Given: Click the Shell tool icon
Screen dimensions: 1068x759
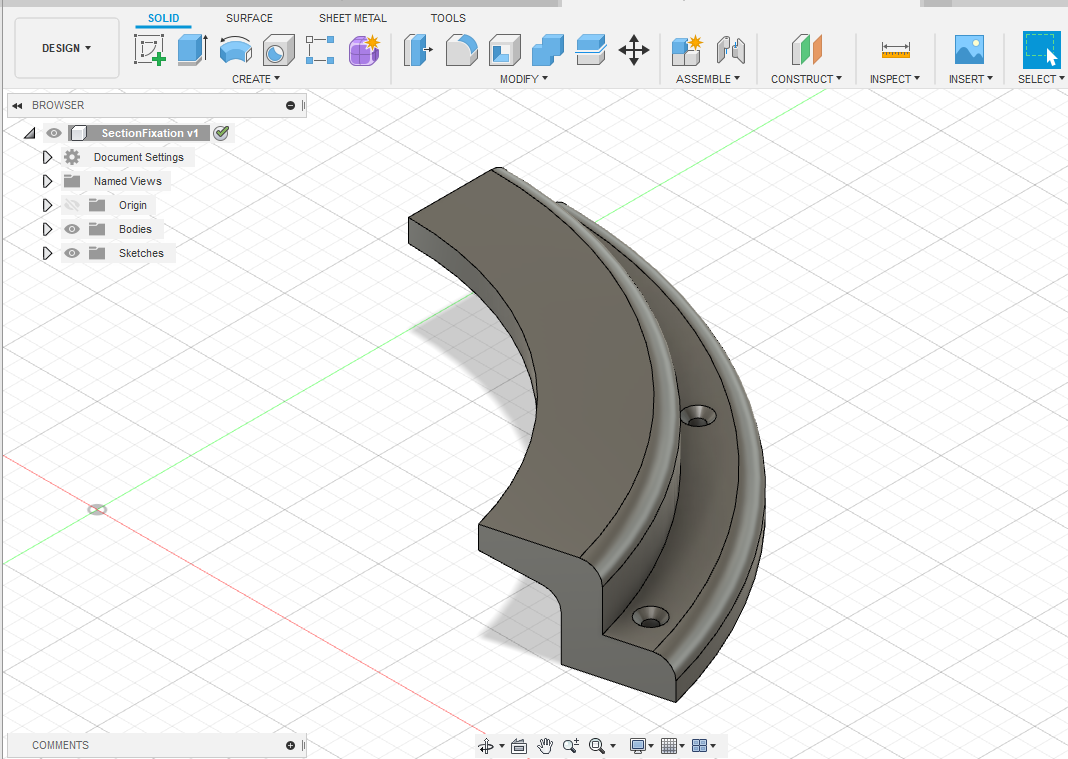Looking at the screenshot, I should point(505,49).
